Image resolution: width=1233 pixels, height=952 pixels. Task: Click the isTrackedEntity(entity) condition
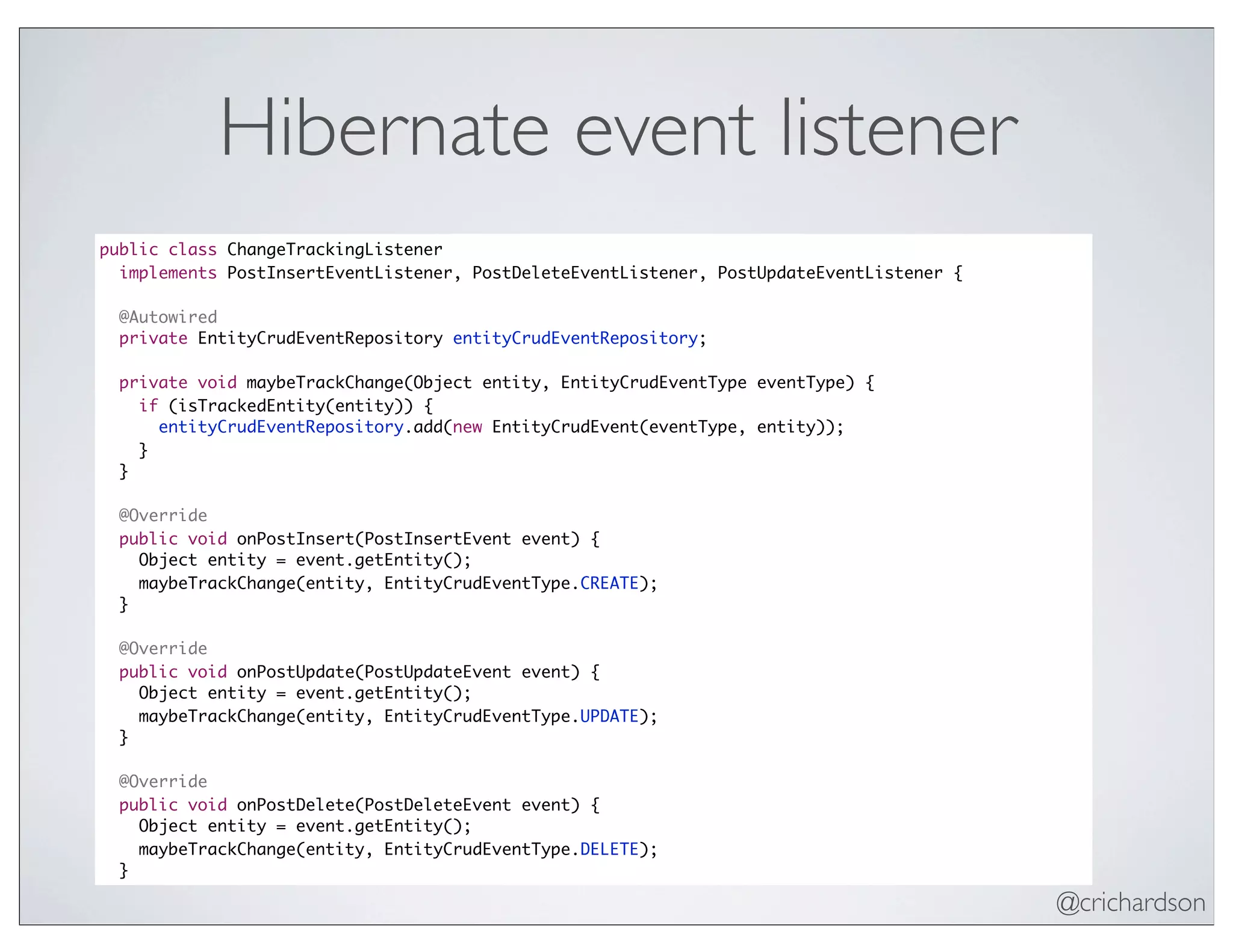pos(291,405)
